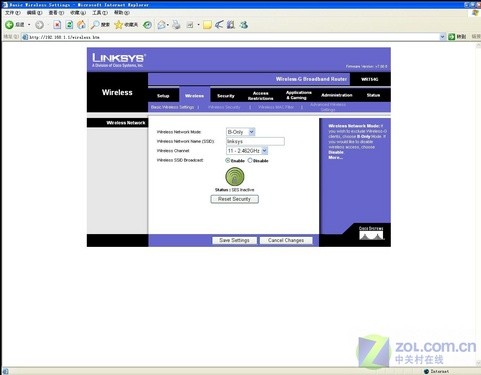Image resolution: width=481 pixels, height=375 pixels.
Task: Open the More... help link
Action: click(x=335, y=157)
